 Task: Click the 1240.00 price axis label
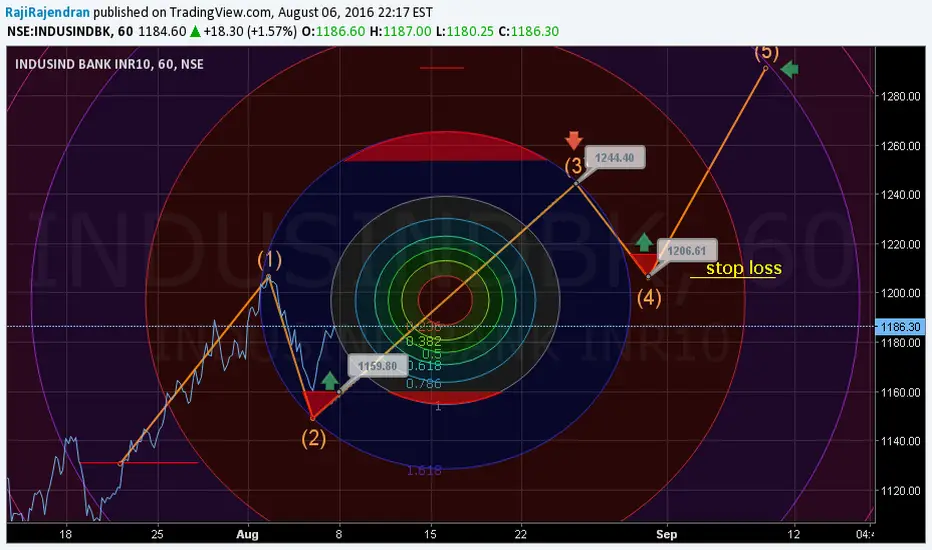pos(900,195)
